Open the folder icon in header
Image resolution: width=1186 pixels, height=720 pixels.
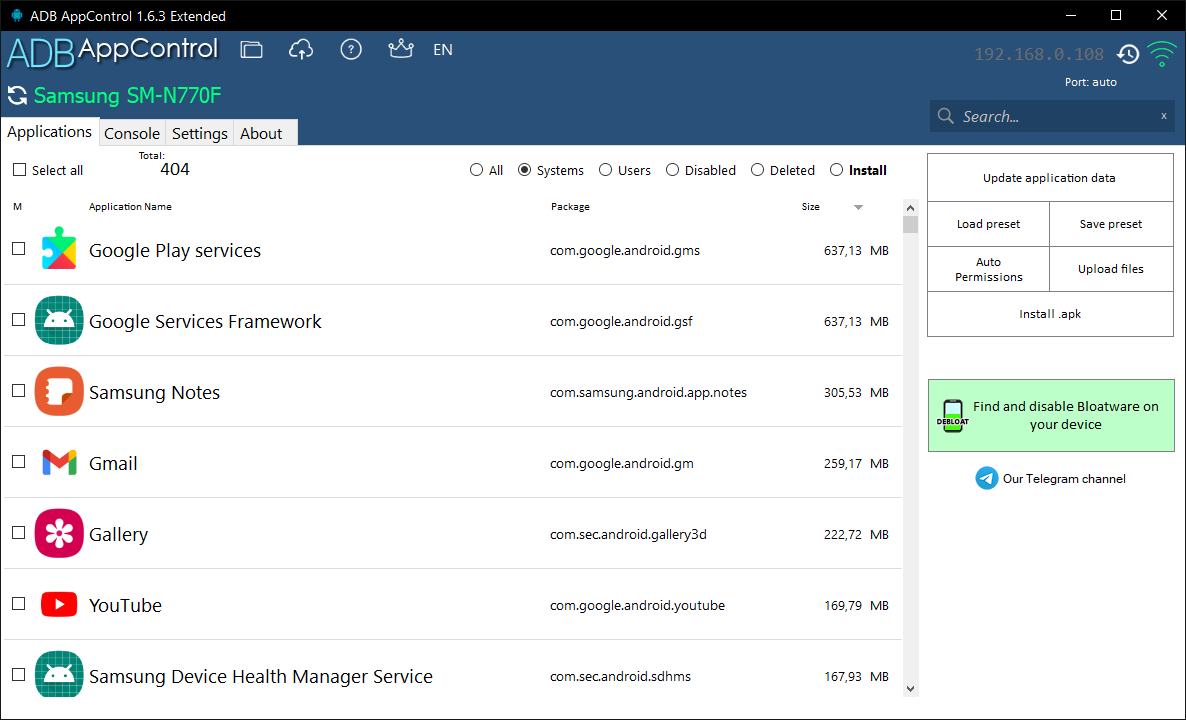(252, 50)
